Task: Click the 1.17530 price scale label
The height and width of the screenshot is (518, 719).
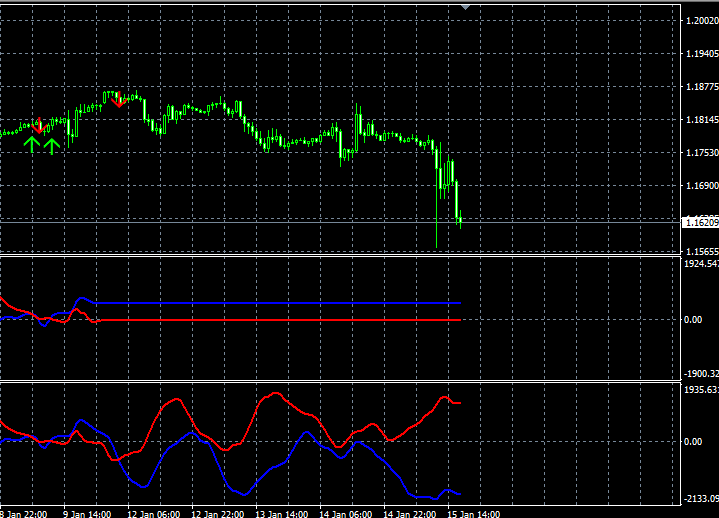Action: click(x=702, y=153)
